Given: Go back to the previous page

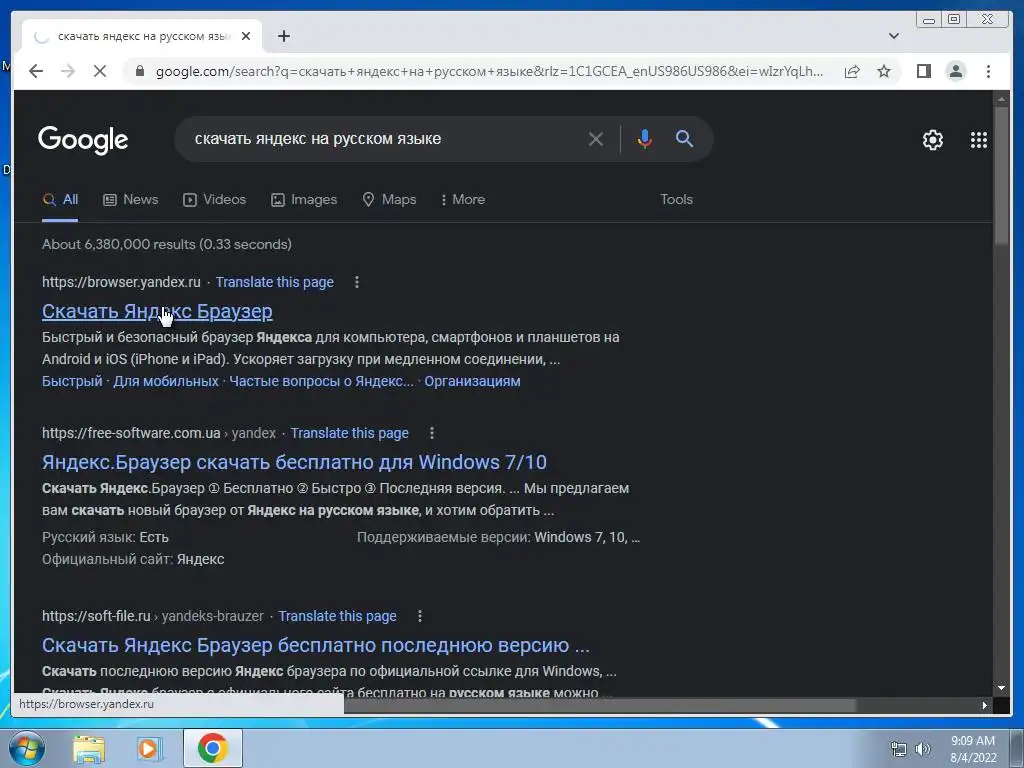Looking at the screenshot, I should pyautogui.click(x=36, y=71).
